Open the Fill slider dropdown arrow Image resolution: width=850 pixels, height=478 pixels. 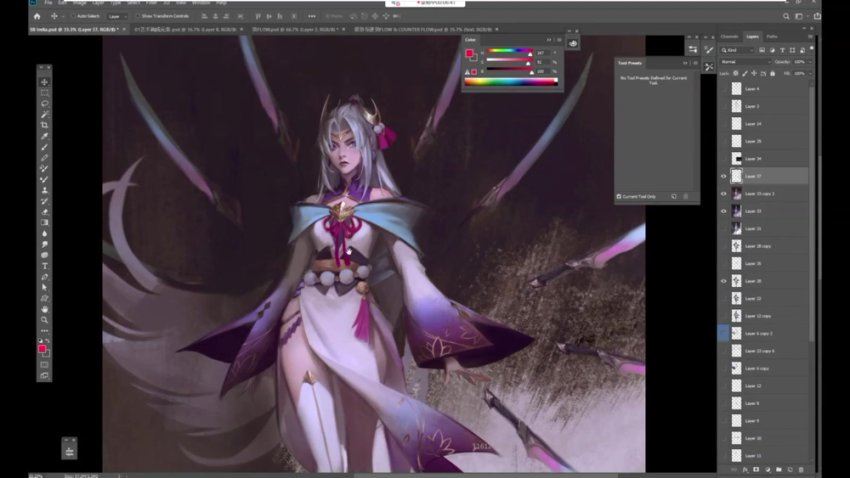pyautogui.click(x=810, y=73)
